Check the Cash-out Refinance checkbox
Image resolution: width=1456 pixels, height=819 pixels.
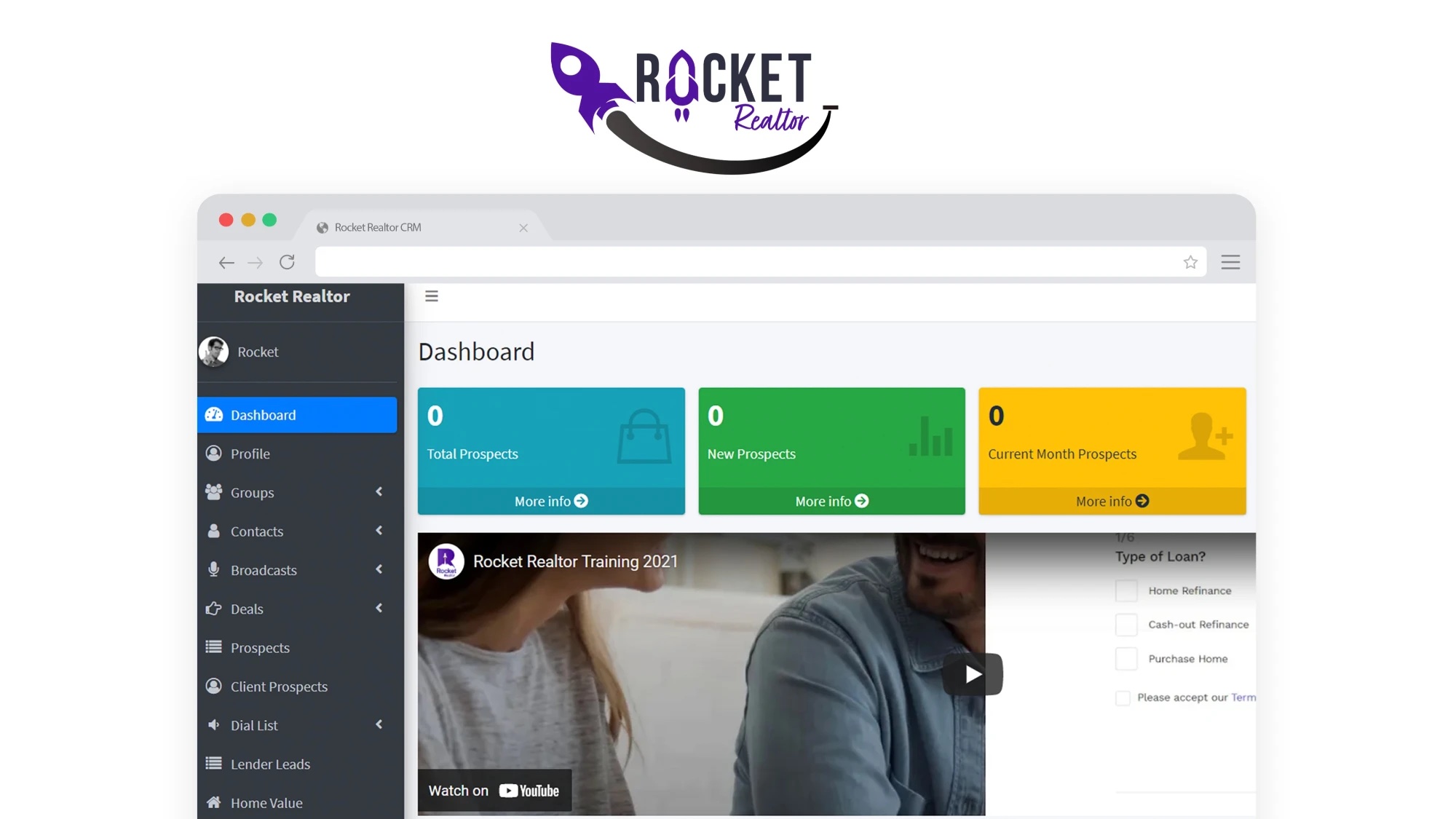1126,625
